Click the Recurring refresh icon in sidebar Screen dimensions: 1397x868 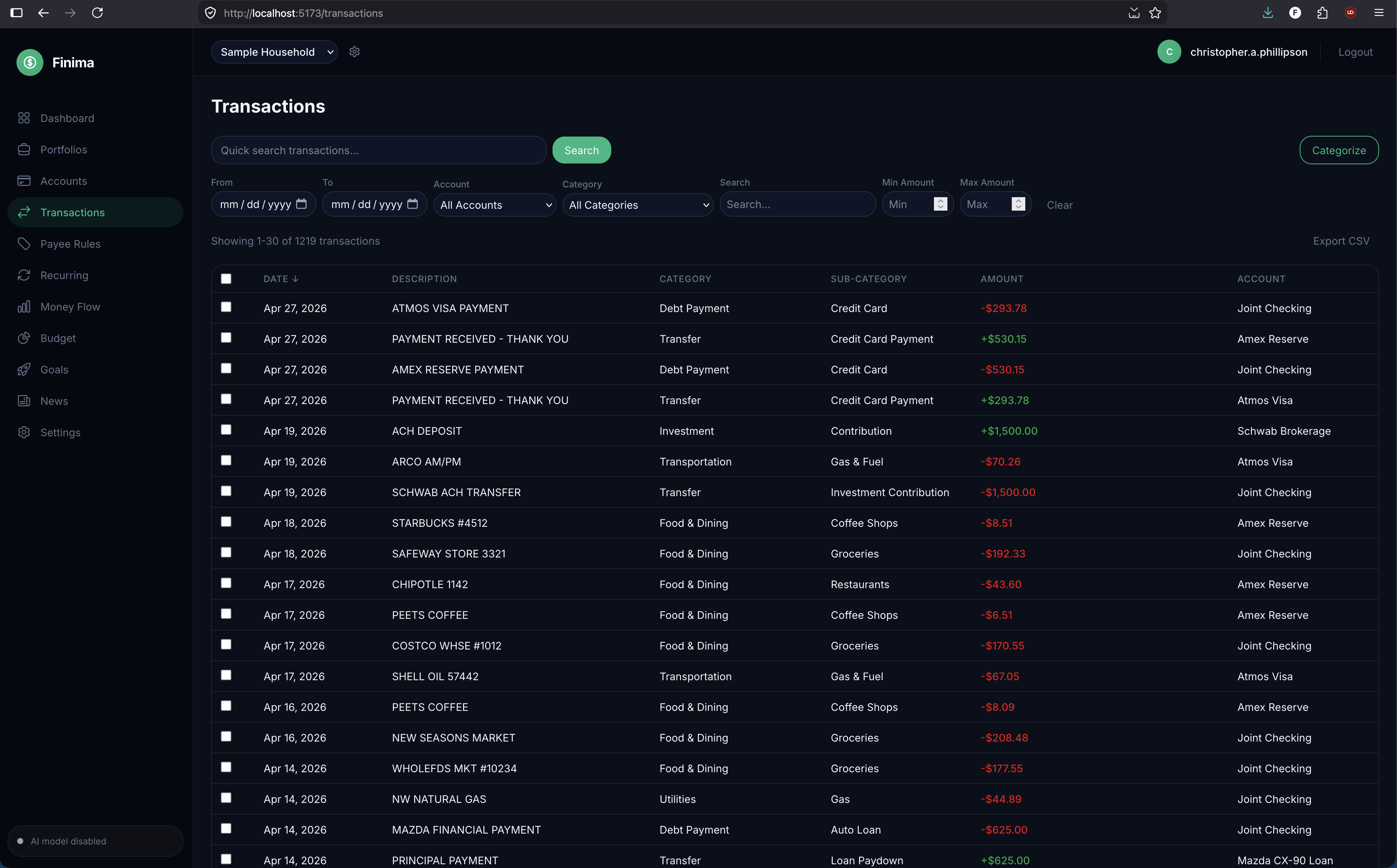coord(24,276)
